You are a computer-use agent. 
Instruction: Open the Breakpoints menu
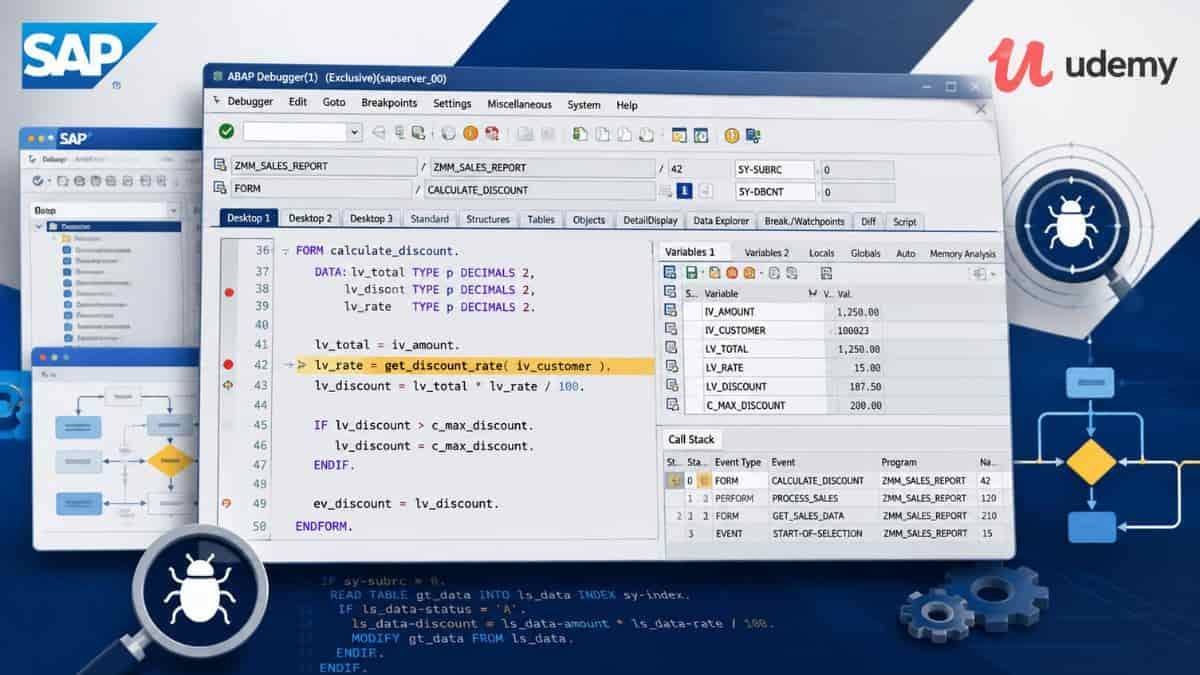389,103
